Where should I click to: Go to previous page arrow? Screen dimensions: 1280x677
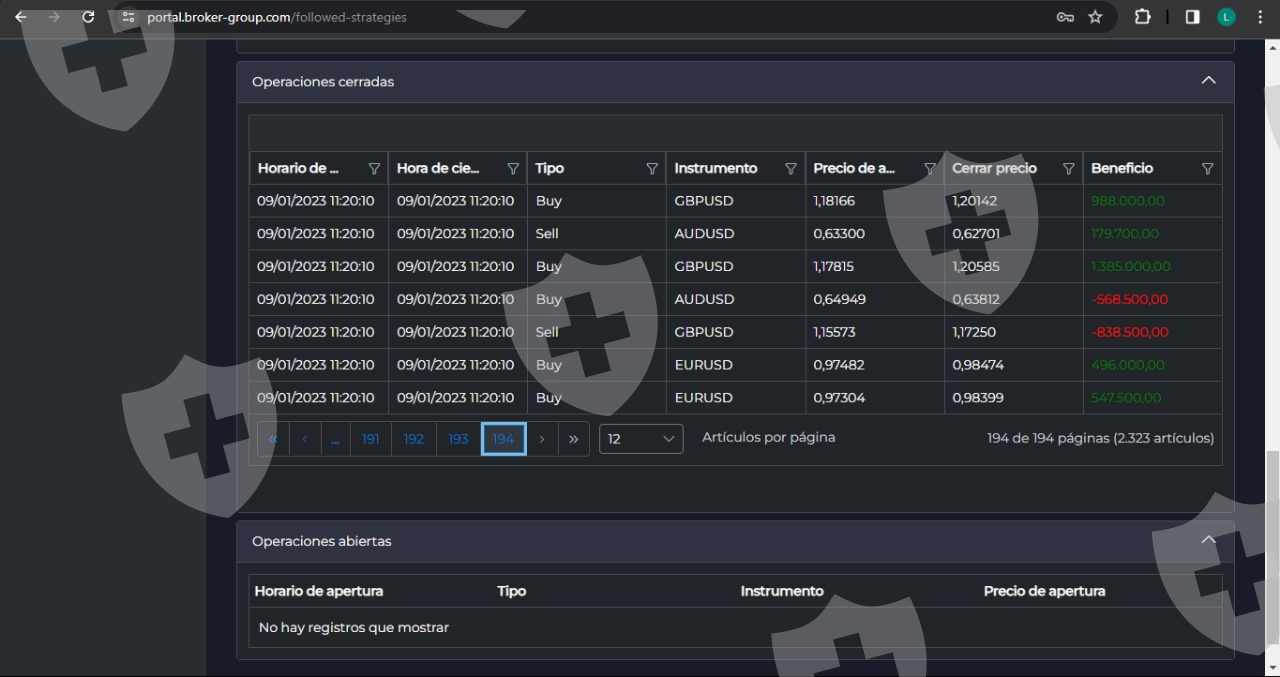(304, 439)
